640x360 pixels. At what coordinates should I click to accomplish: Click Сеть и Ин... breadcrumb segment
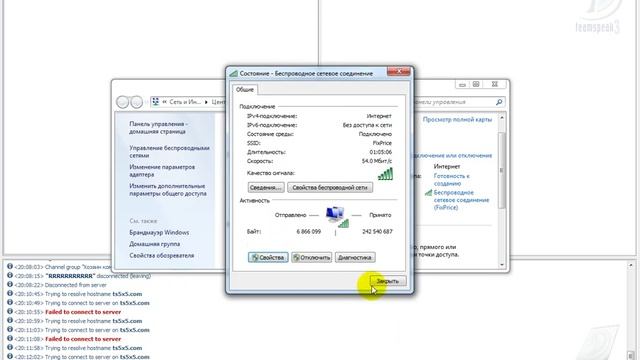click(x=185, y=102)
